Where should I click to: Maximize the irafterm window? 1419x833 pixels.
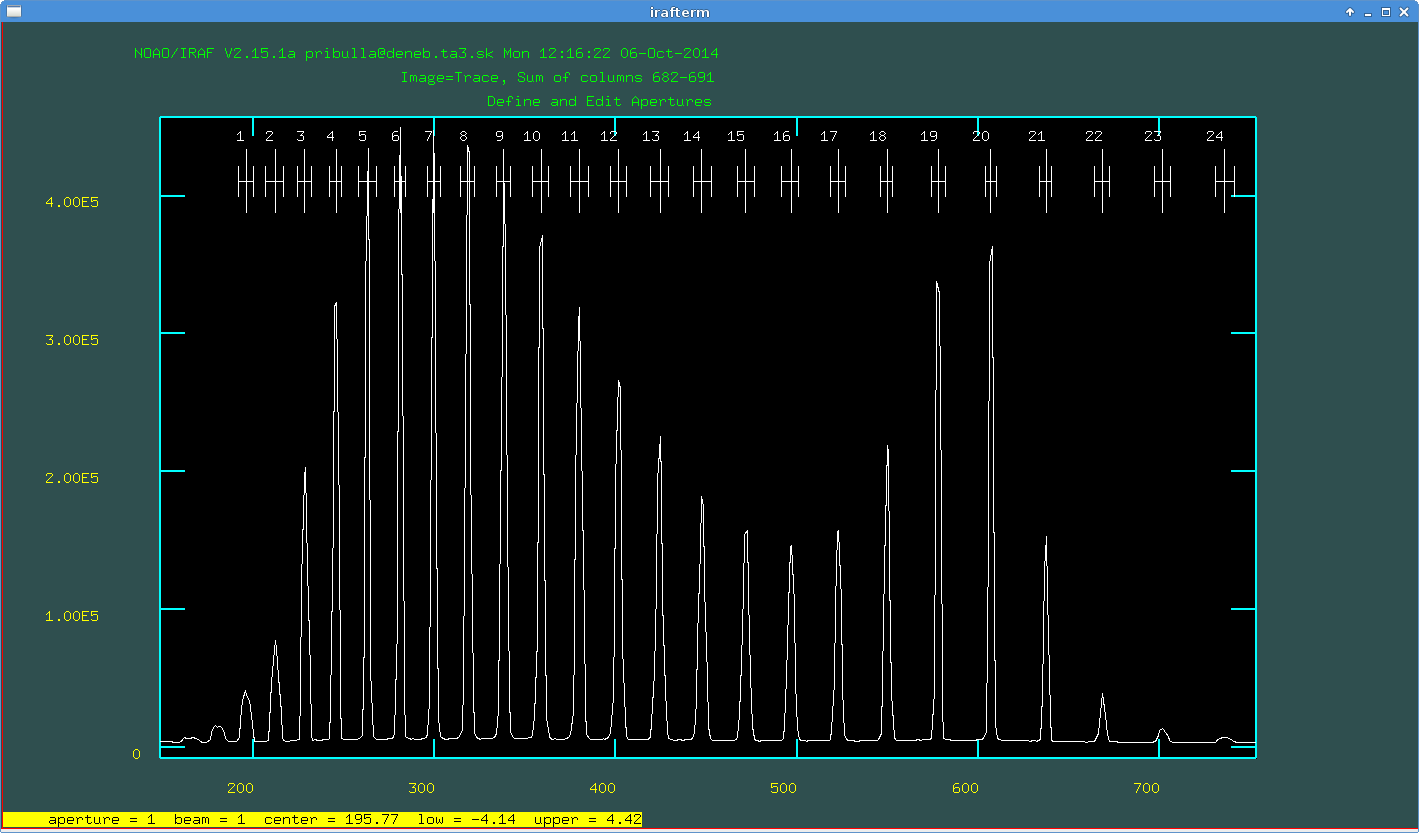tap(1386, 12)
